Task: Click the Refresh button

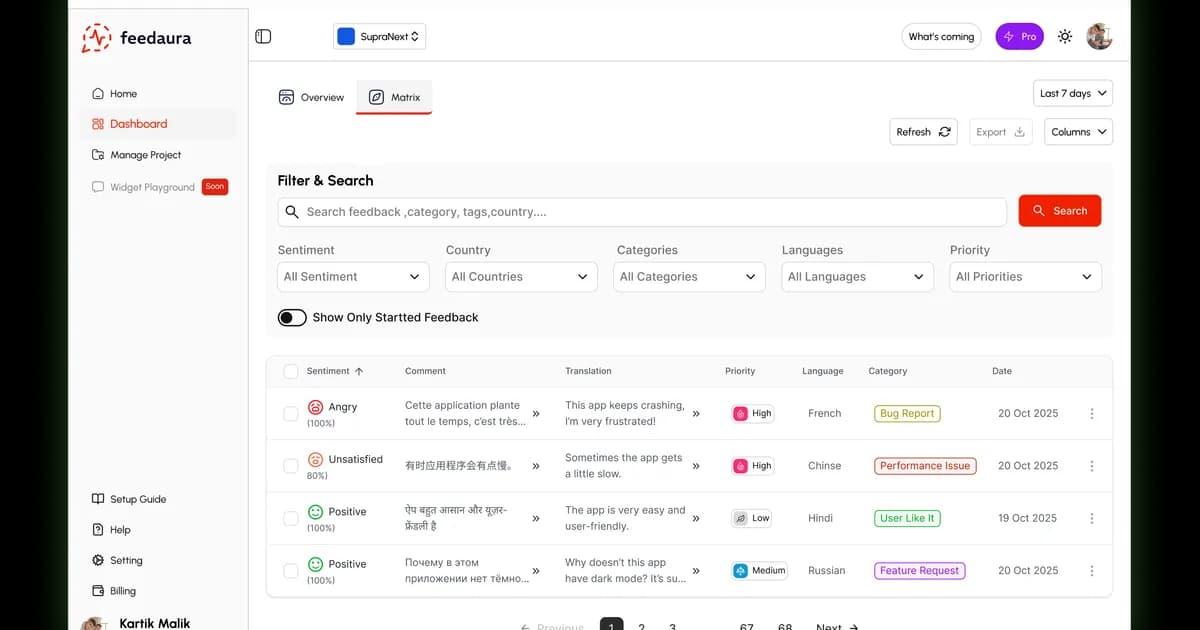Action: [922, 132]
